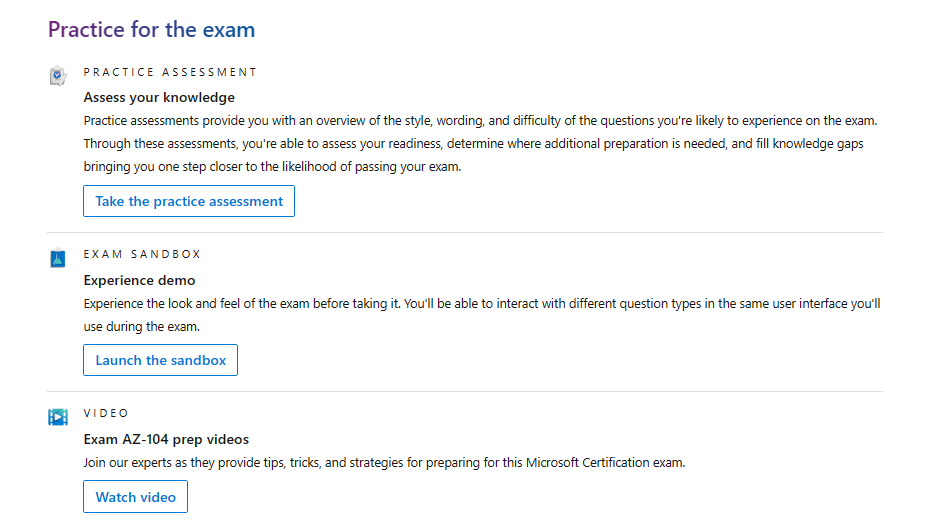942x530 pixels.
Task: Select the Assess your knowledge heading
Action: 159,97
